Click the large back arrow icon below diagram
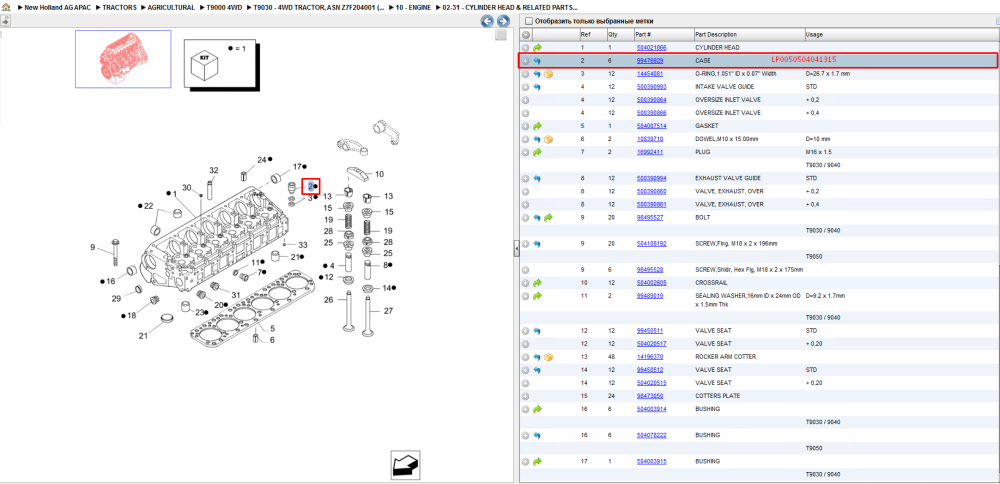The height and width of the screenshot is (484, 1000). coord(404,465)
